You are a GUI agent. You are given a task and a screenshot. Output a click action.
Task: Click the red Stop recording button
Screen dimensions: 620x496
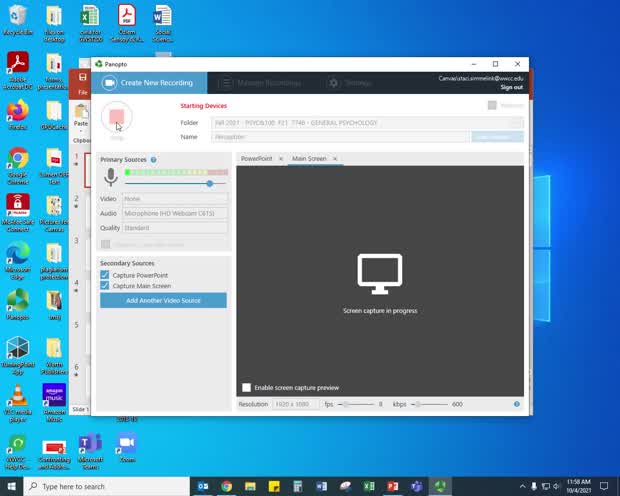tap(117, 117)
